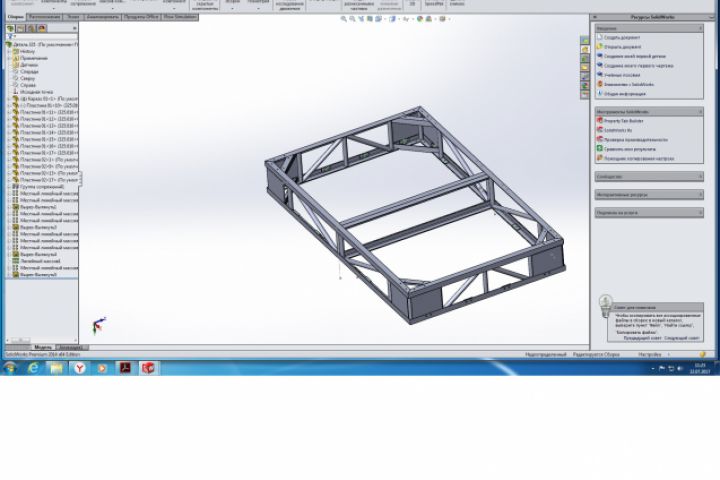Collapse the Инструменты SolidWorks section
720x480 pixels.
[x=700, y=112]
